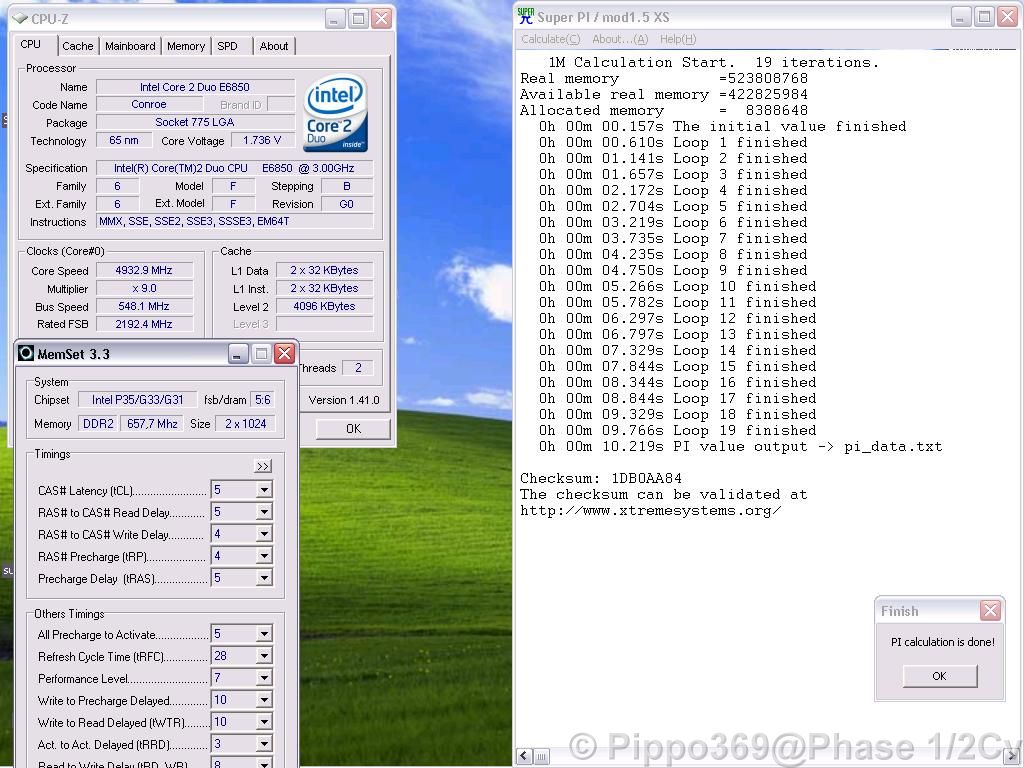
Task: Click the Rated FSB value 2192.4 MHz
Action: [144, 324]
